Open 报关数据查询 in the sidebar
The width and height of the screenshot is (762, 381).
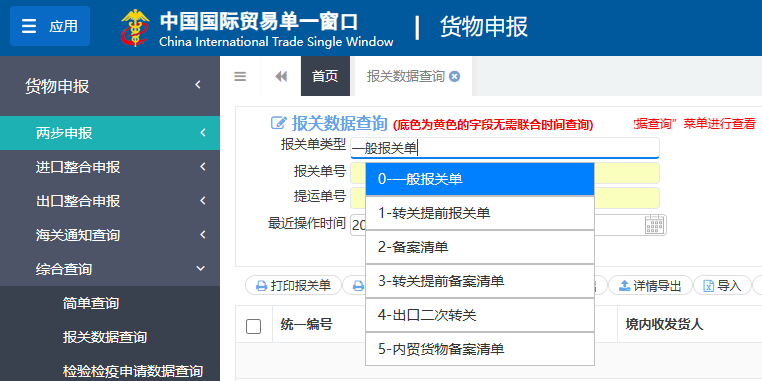(x=105, y=337)
